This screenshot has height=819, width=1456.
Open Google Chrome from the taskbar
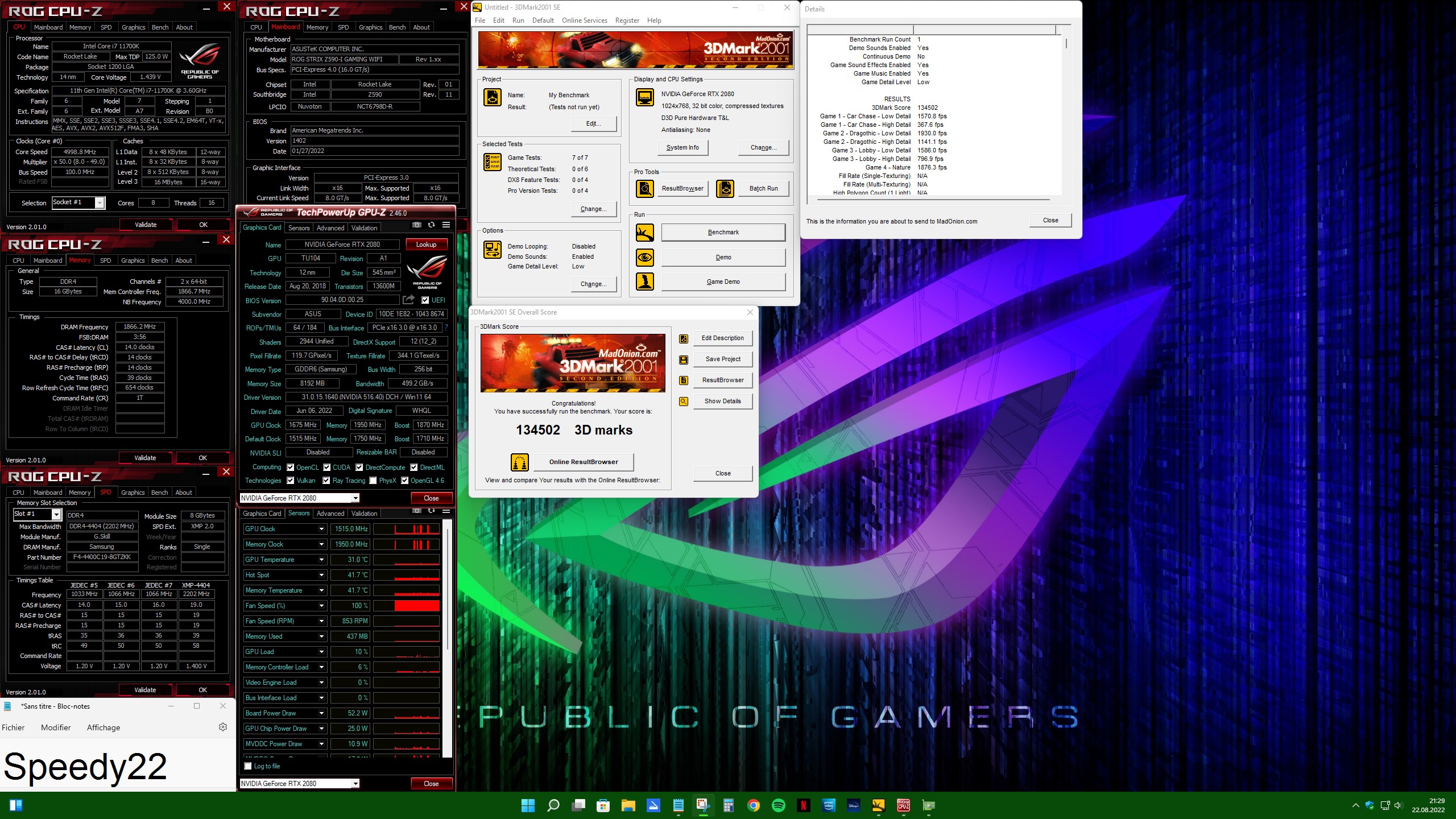click(753, 805)
